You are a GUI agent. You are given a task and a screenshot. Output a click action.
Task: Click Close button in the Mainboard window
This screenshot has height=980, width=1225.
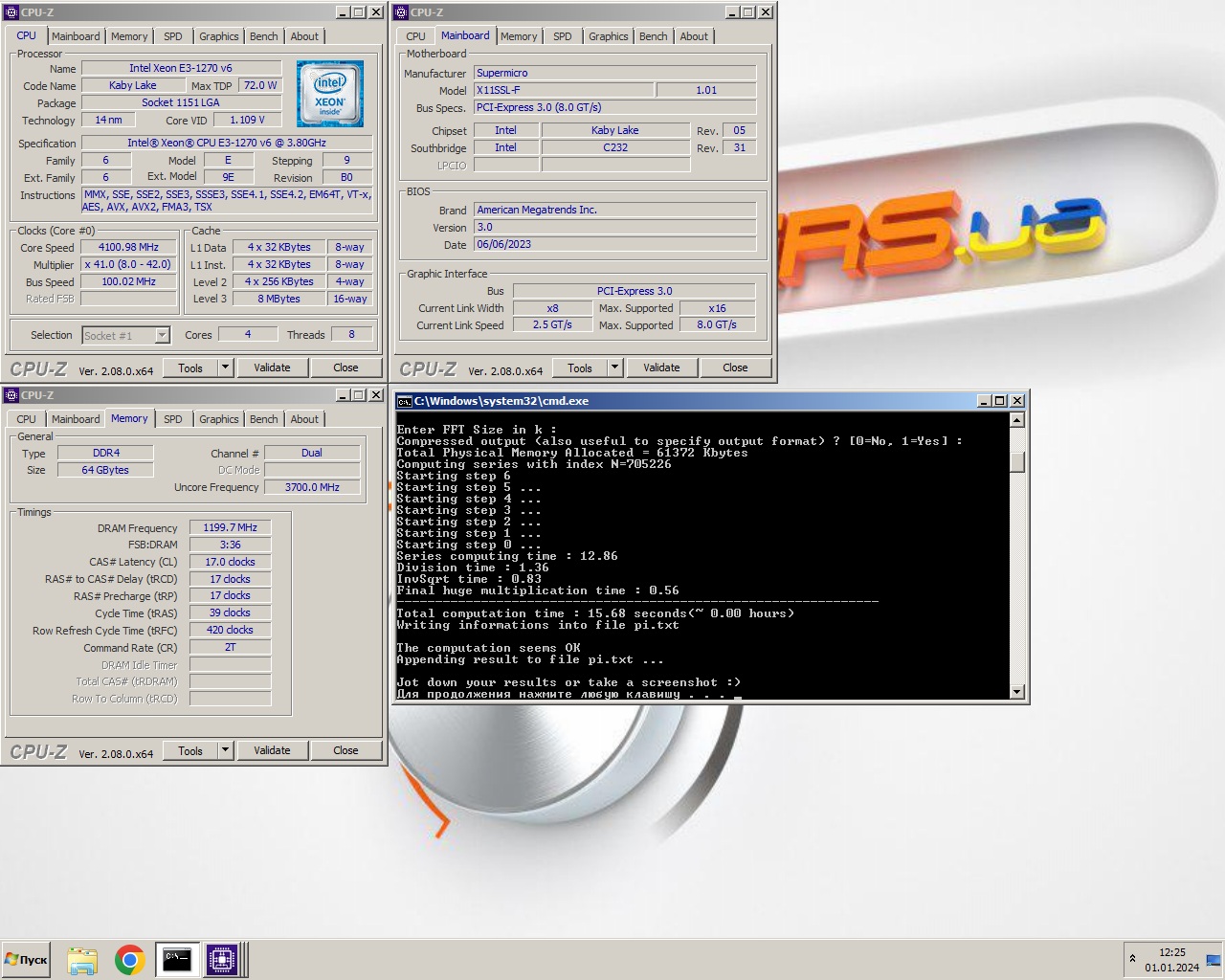pyautogui.click(x=735, y=367)
